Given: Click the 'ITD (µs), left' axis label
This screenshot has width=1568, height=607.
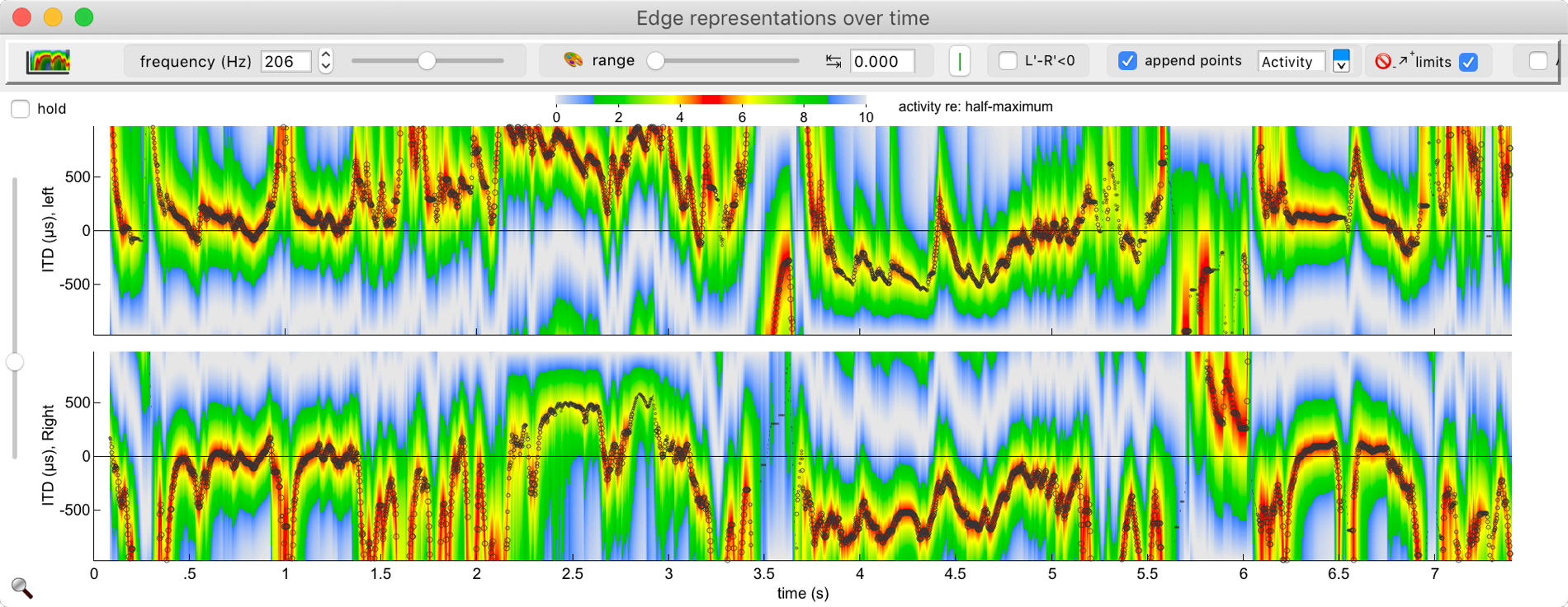Looking at the screenshot, I should 48,229.
